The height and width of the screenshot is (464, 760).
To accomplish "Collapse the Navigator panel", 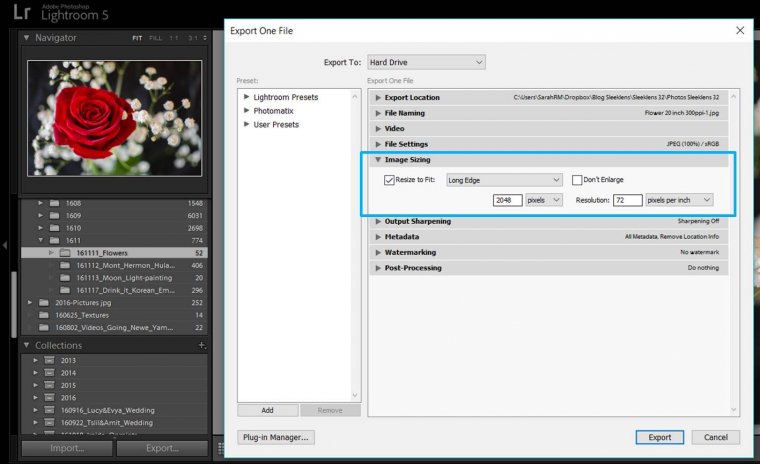I will pyautogui.click(x=26, y=37).
